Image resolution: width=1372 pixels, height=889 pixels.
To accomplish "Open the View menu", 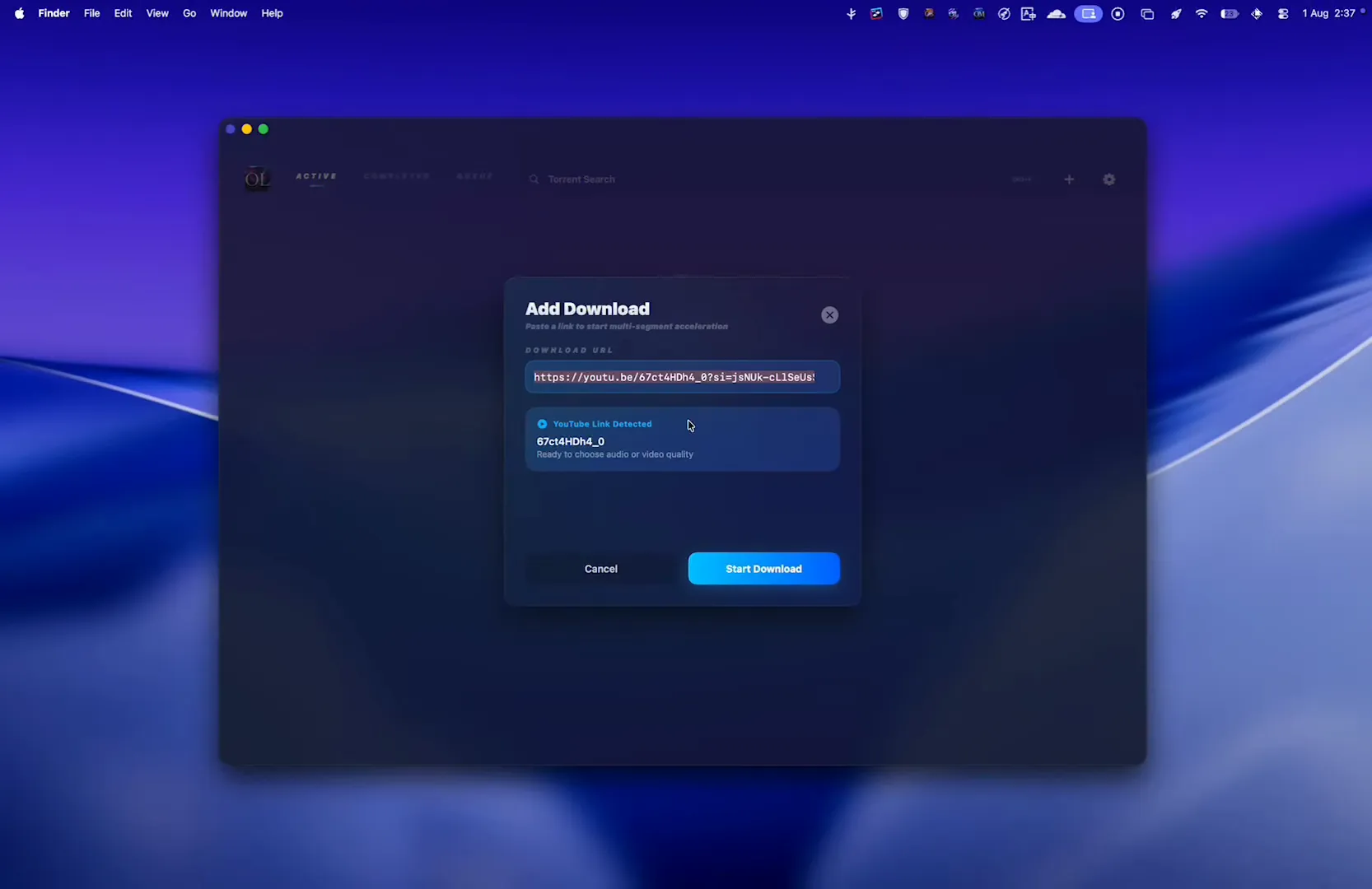I will 157,13.
